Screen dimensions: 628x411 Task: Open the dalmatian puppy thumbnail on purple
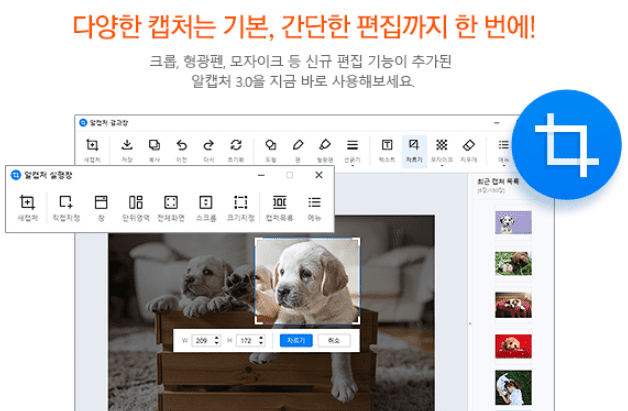click(513, 223)
